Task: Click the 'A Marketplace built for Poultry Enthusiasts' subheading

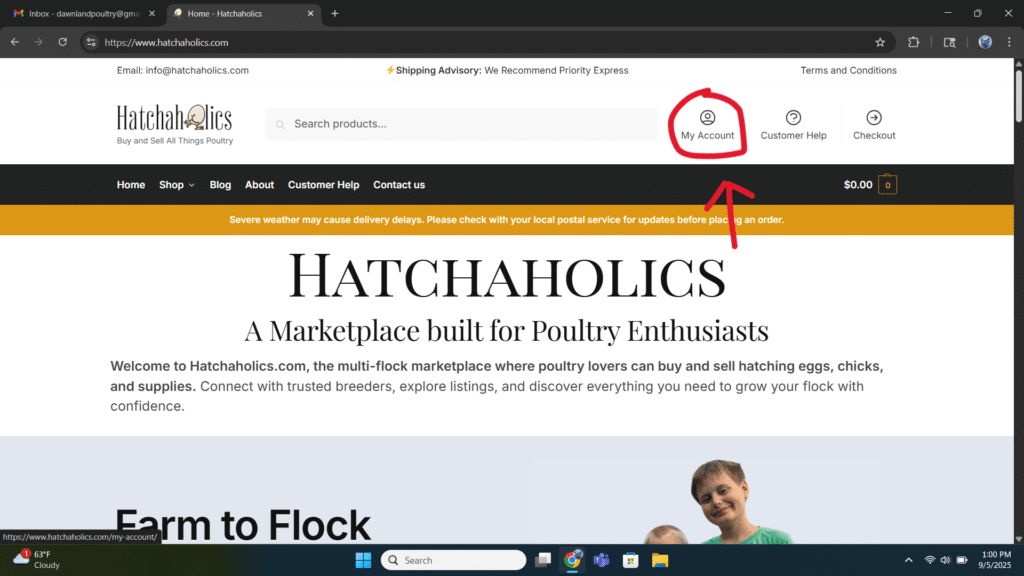Action: tap(507, 330)
